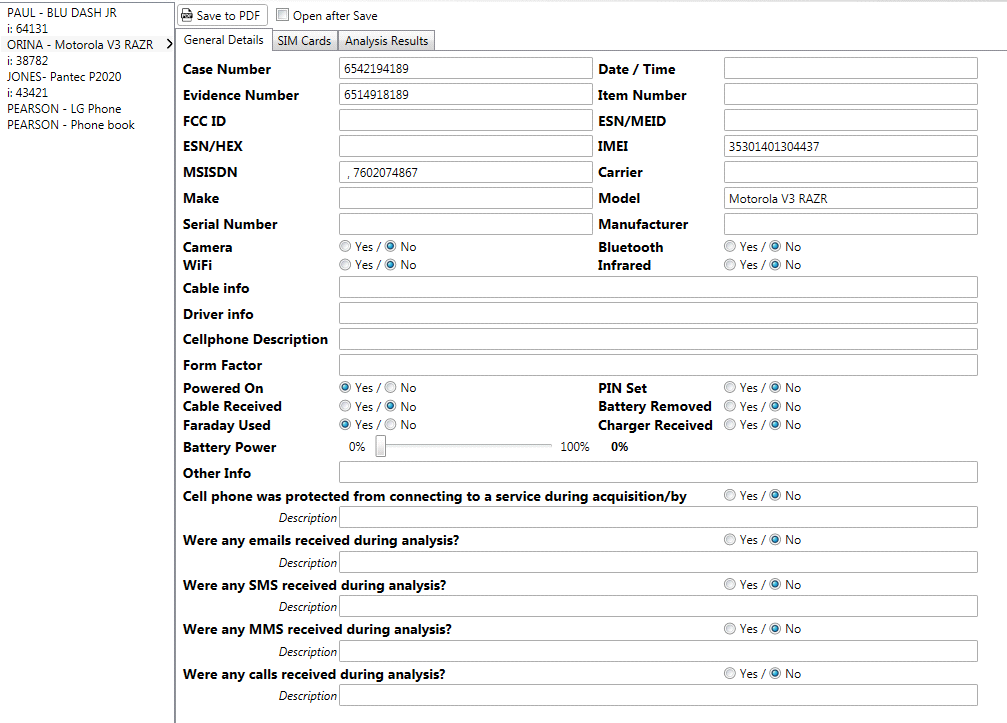Image resolution: width=1007 pixels, height=723 pixels.
Task: Select the i: 64131 list row
Action: [28, 28]
